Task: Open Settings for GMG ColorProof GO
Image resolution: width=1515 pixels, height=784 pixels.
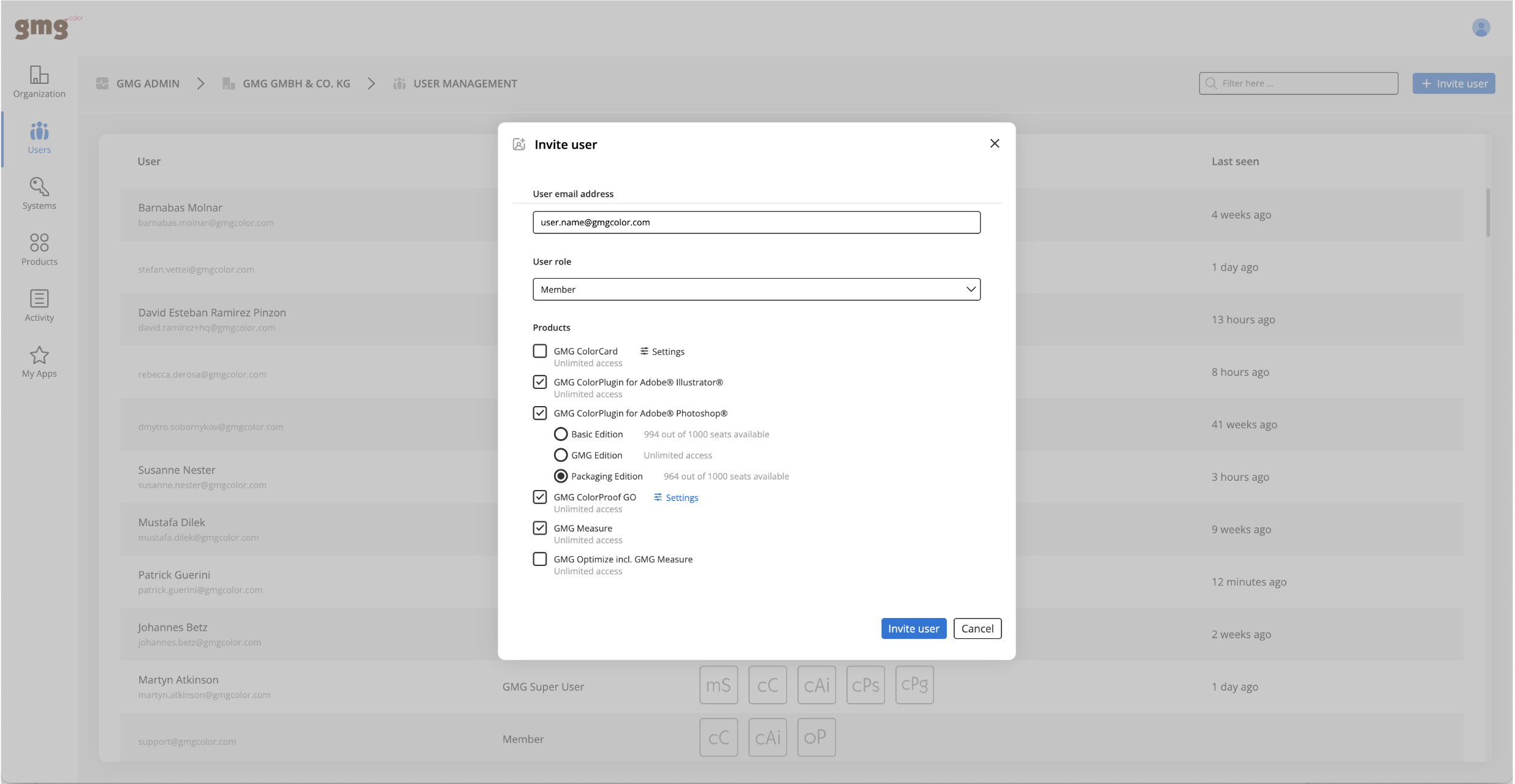Action: [x=676, y=497]
